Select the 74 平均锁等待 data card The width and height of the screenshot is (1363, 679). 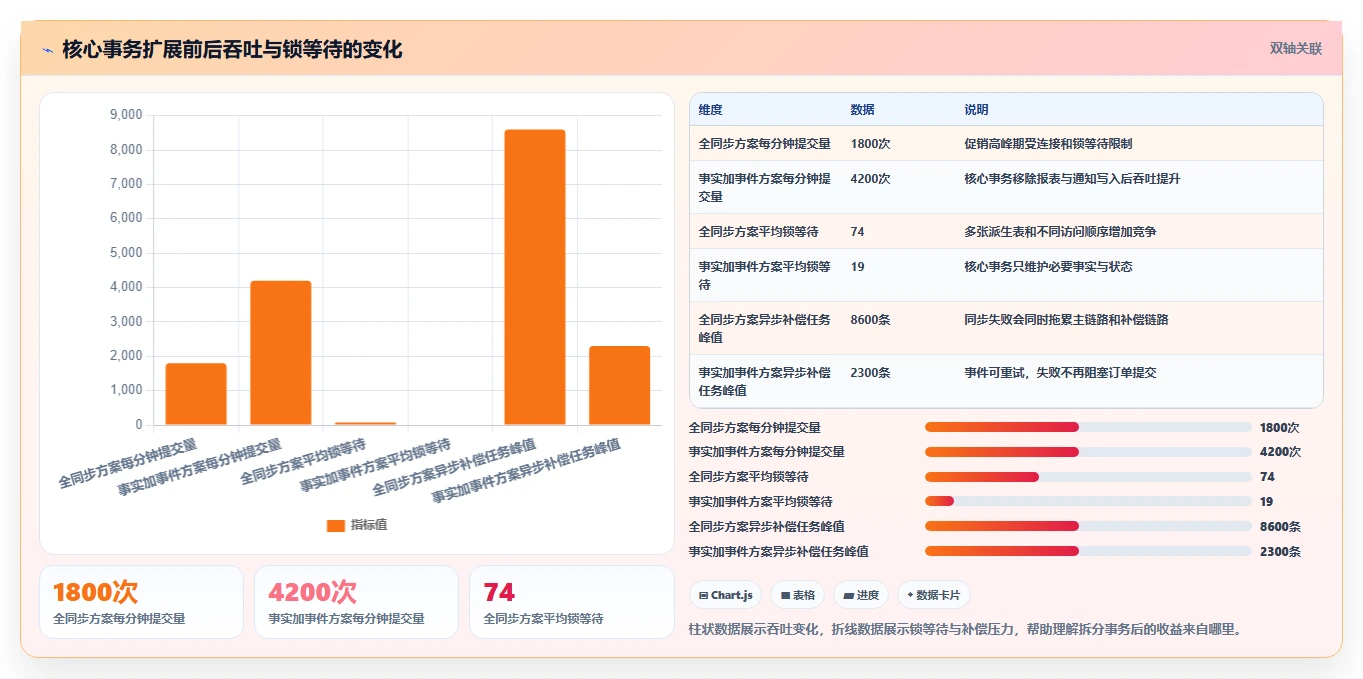click(x=572, y=602)
